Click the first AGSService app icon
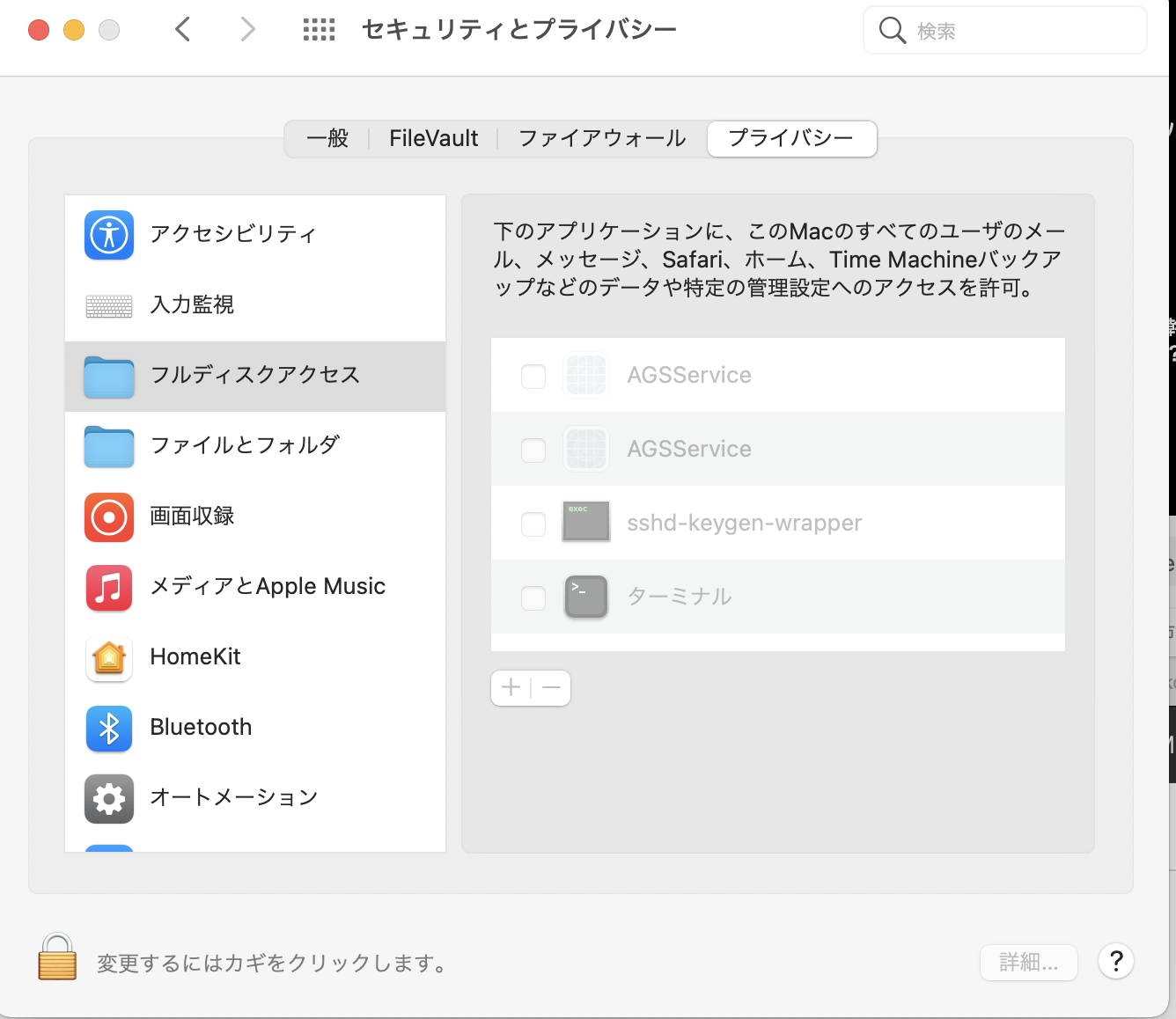The width and height of the screenshot is (1176, 1019). click(x=586, y=376)
